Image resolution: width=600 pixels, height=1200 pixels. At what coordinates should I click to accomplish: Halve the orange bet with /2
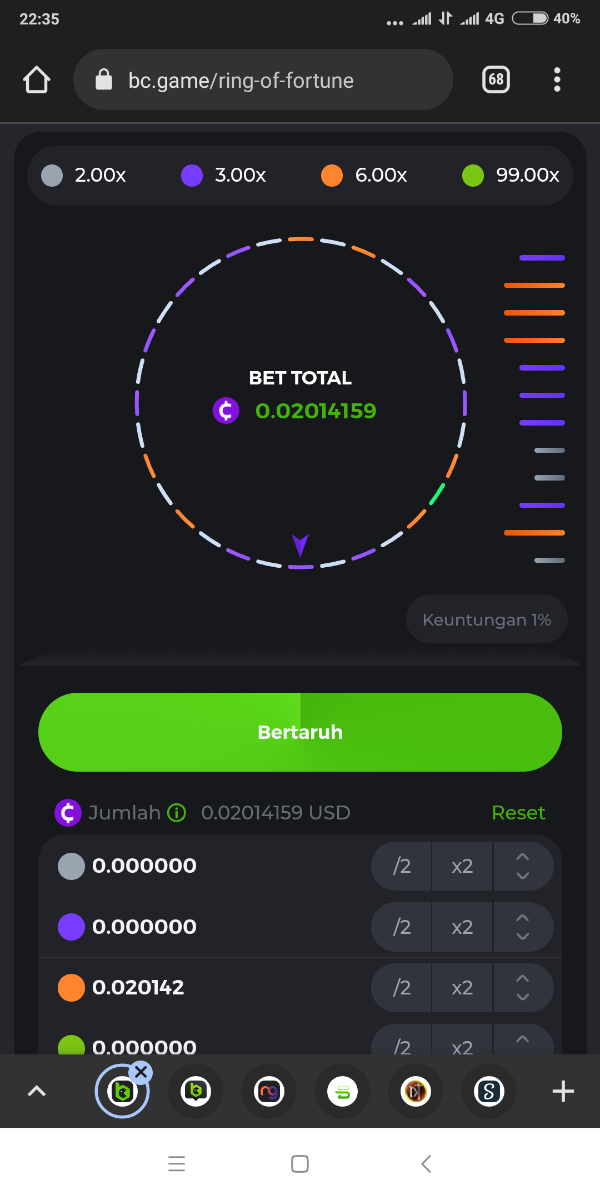point(402,988)
